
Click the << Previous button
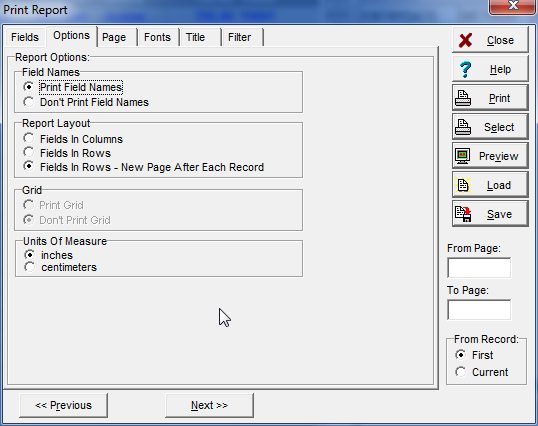click(63, 405)
